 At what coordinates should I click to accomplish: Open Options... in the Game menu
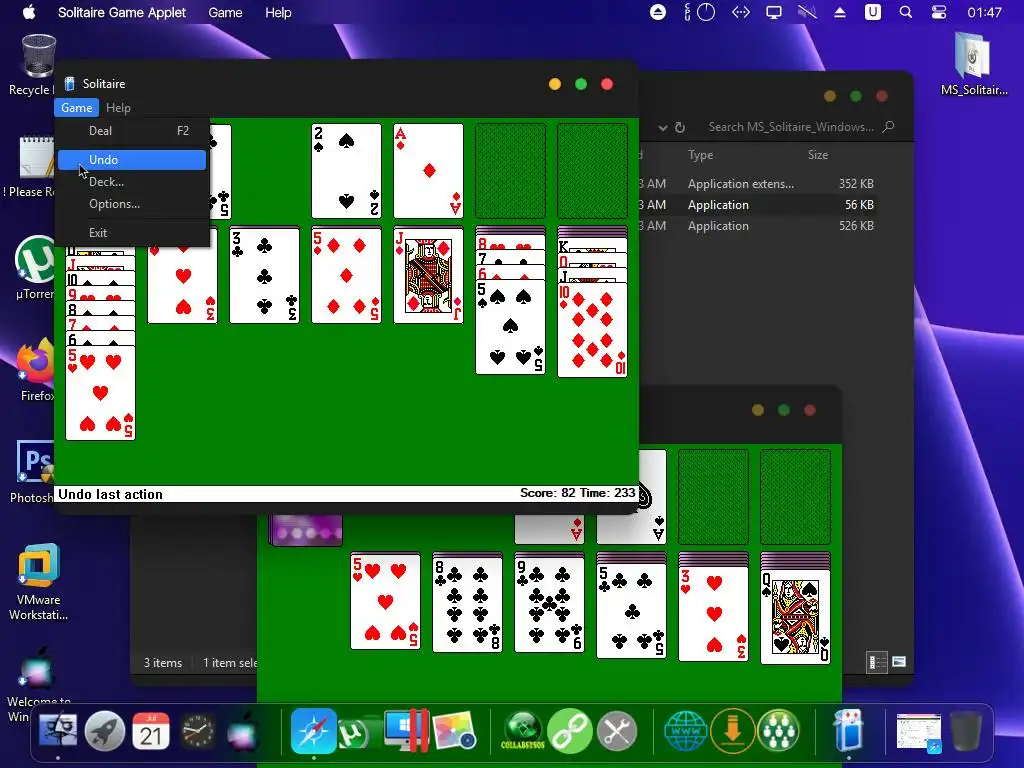[132, 204]
